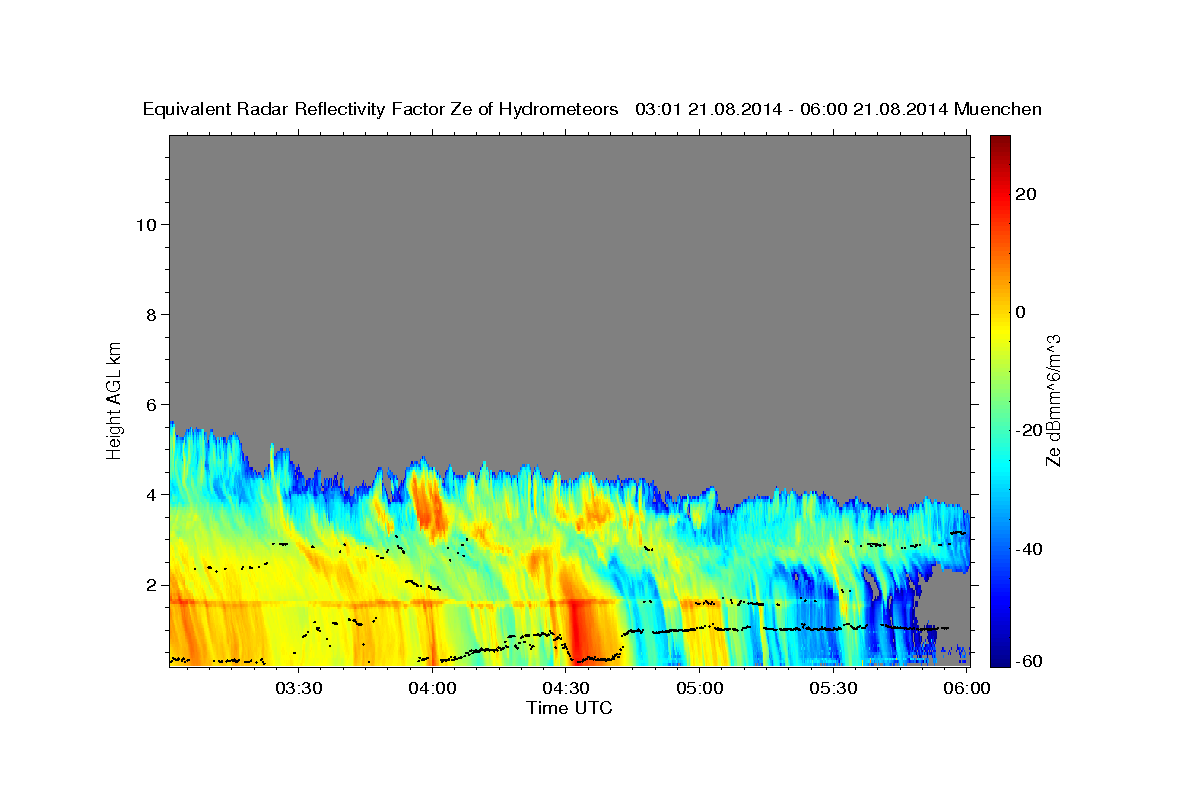Screen dimensions: 1200x800
Task: Click the plot title starting 'Equivalent Radar Reflectivity Factor'
Action: (592, 109)
